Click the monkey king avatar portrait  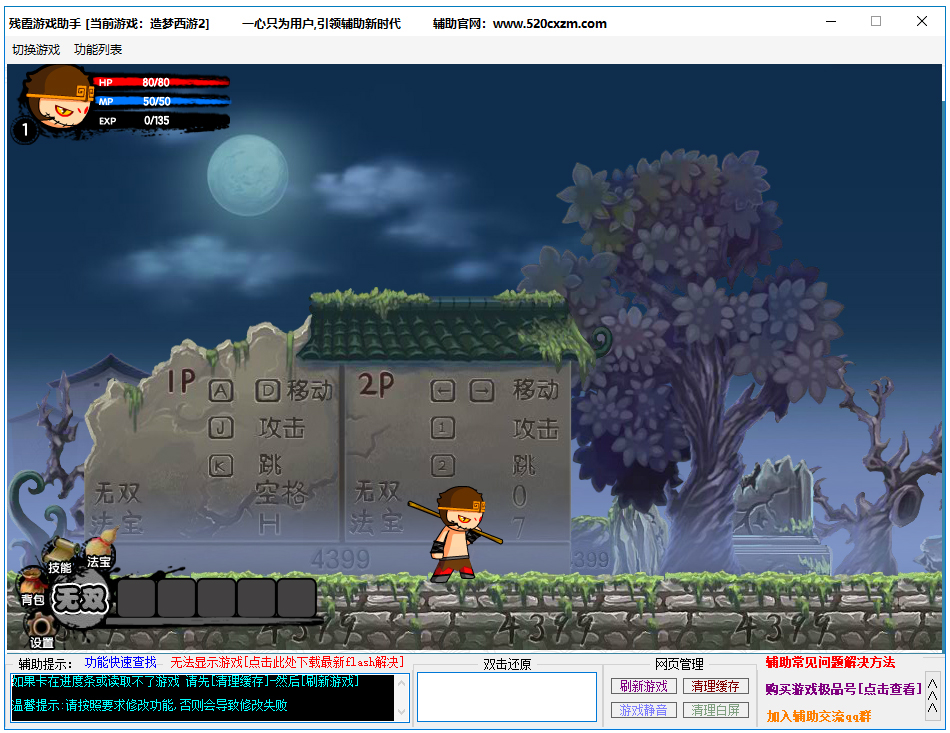pyautogui.click(x=59, y=97)
